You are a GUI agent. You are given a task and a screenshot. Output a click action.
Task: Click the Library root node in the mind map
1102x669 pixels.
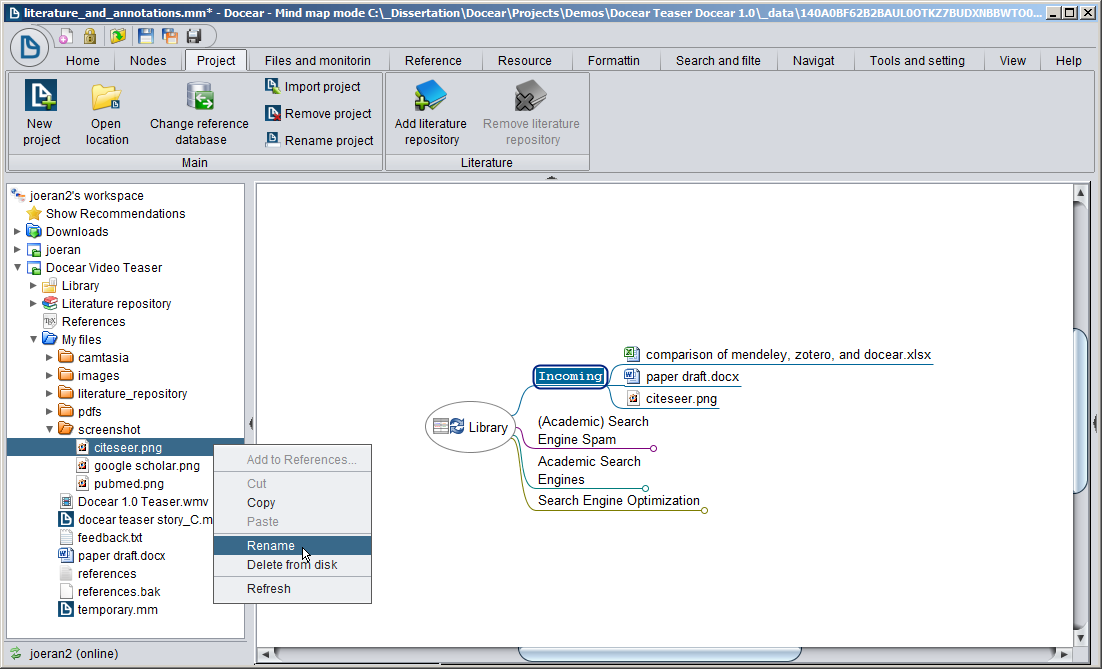coord(471,427)
